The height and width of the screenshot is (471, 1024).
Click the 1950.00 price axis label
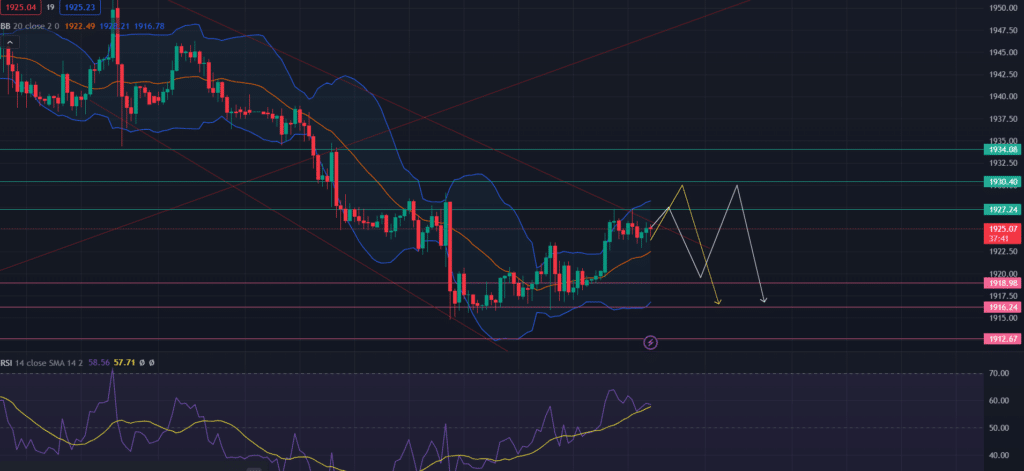point(1004,8)
